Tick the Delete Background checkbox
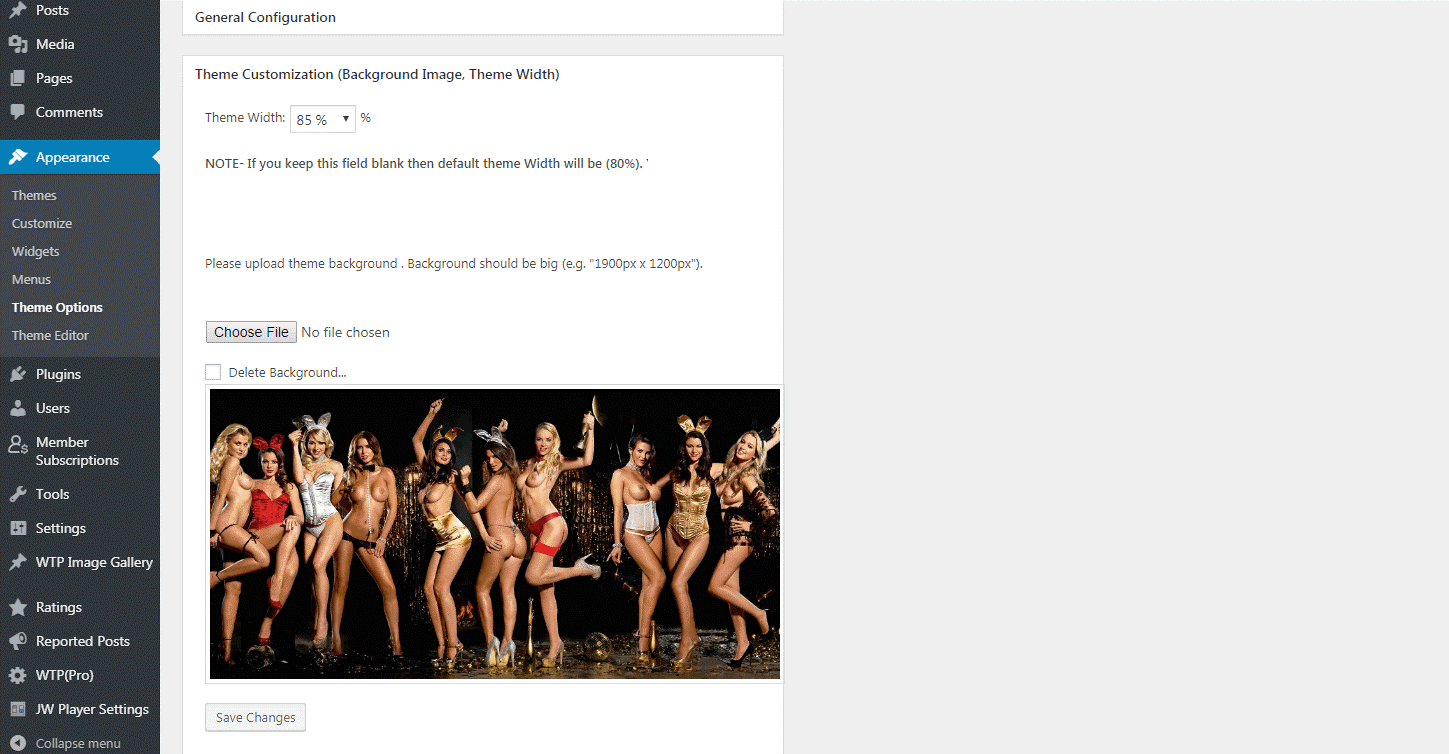The width and height of the screenshot is (1449, 754). 213,372
